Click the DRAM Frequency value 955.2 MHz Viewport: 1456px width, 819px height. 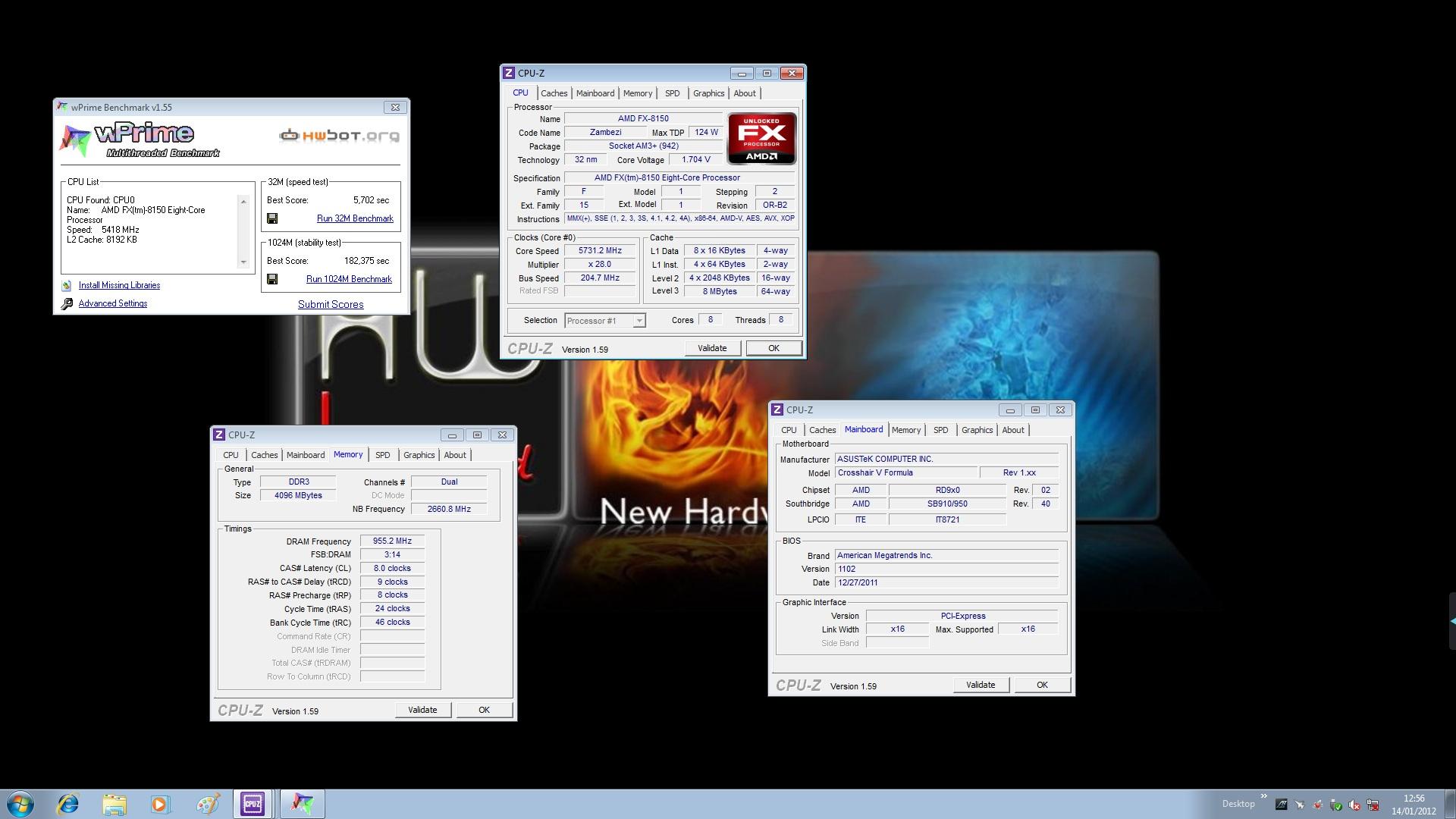pyautogui.click(x=392, y=541)
